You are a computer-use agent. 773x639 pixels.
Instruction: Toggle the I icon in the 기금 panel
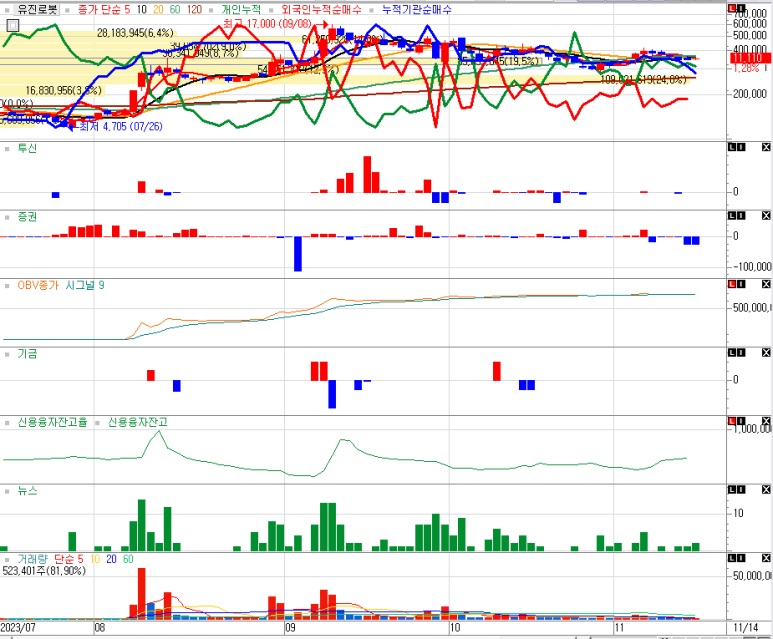click(741, 353)
